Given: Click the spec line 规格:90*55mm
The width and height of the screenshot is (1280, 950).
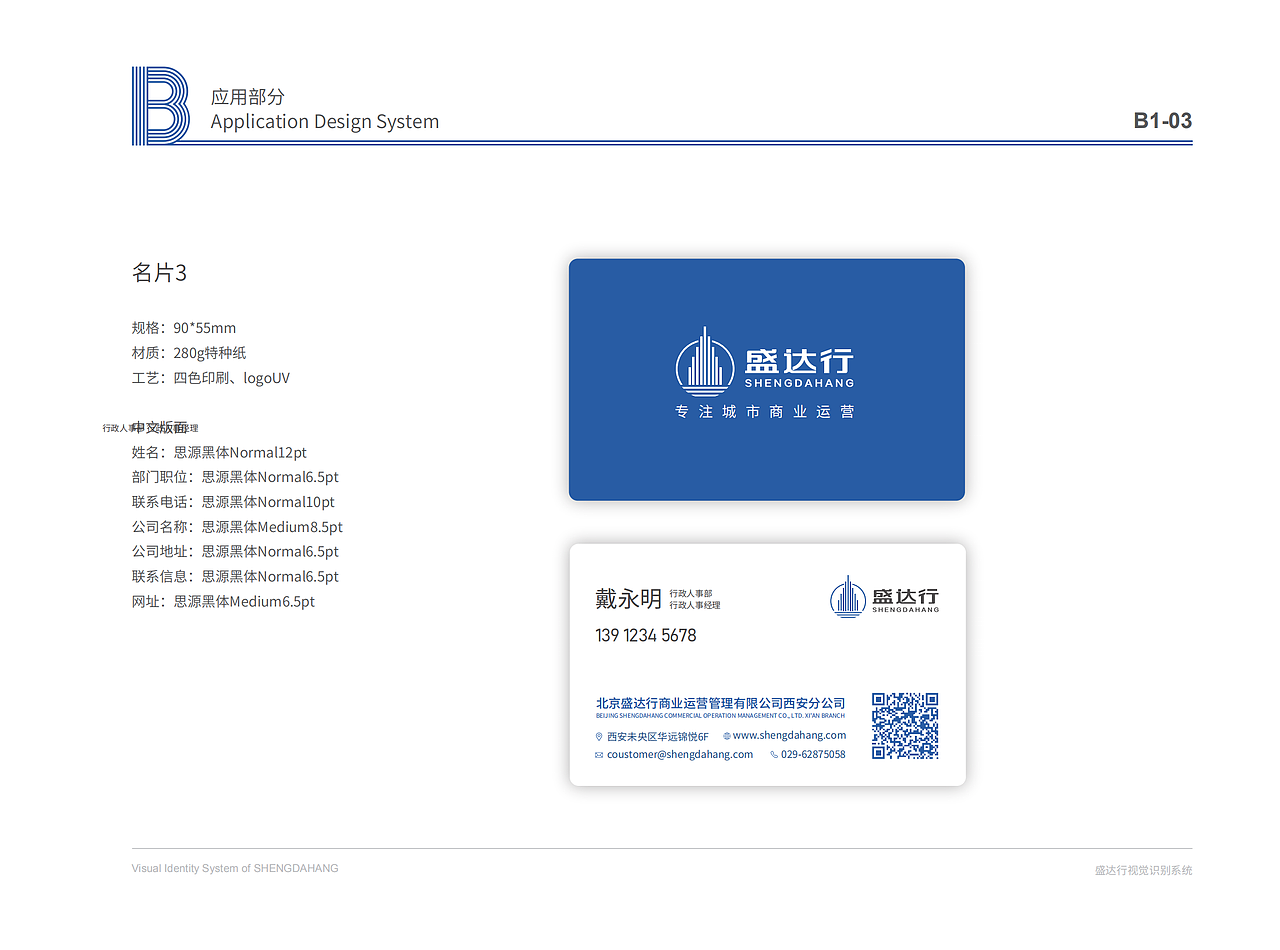Looking at the screenshot, I should (184, 328).
